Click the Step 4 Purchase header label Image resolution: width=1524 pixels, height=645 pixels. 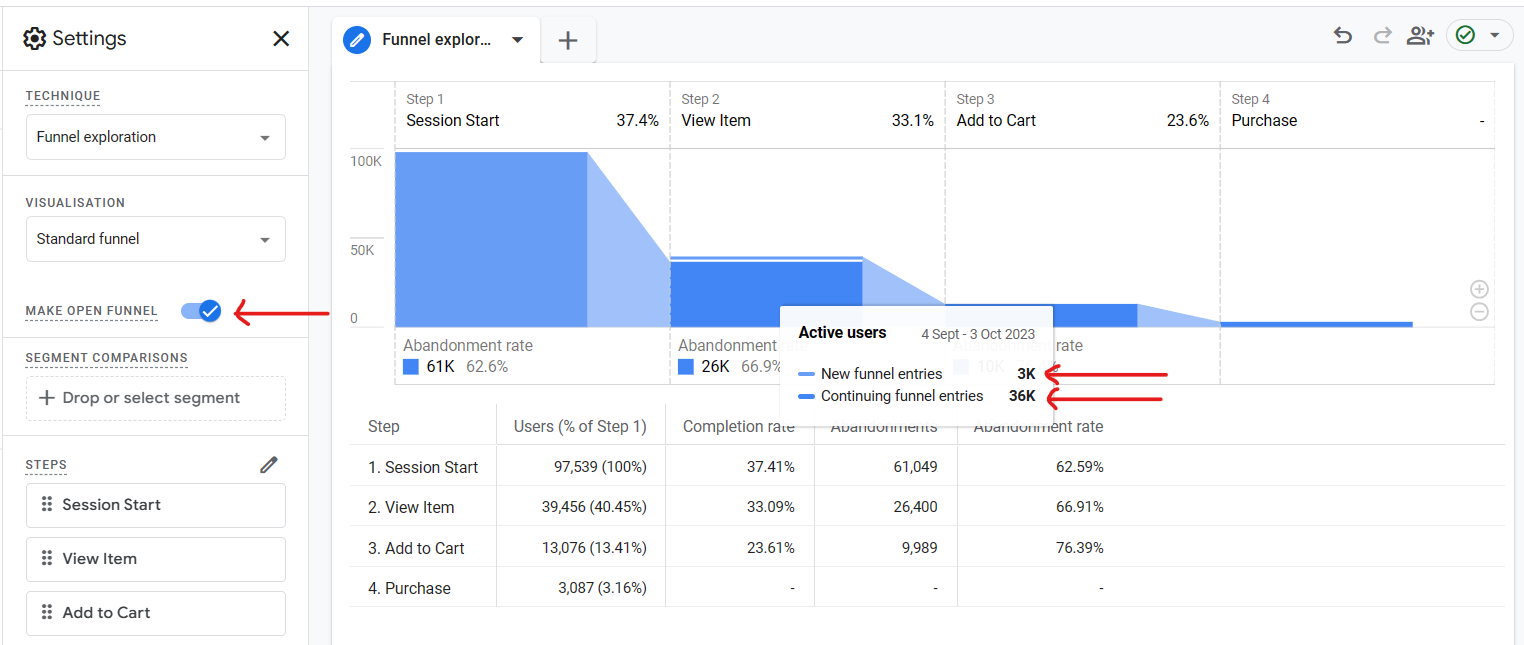coord(1264,120)
